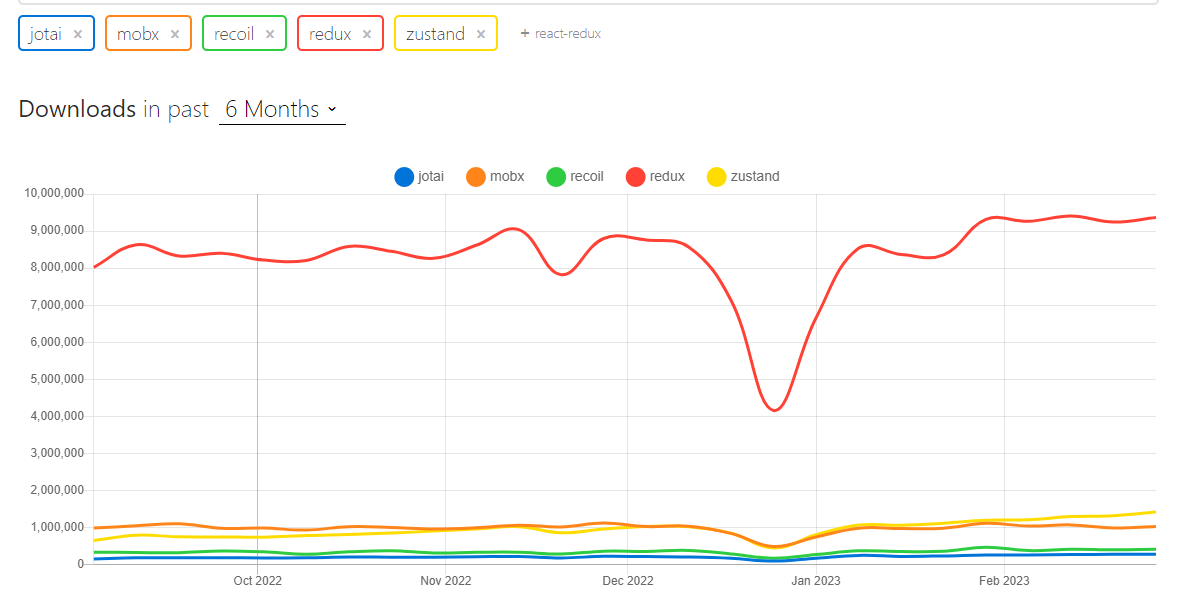The image size is (1197, 601).
Task: Click the 10,000,000 y-axis value
Action: point(53,193)
